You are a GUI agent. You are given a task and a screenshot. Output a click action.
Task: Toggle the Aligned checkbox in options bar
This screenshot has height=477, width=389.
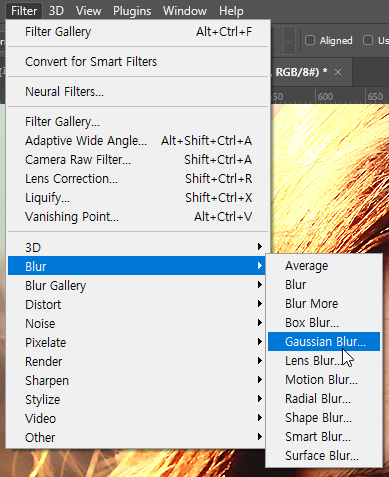tap(310, 40)
